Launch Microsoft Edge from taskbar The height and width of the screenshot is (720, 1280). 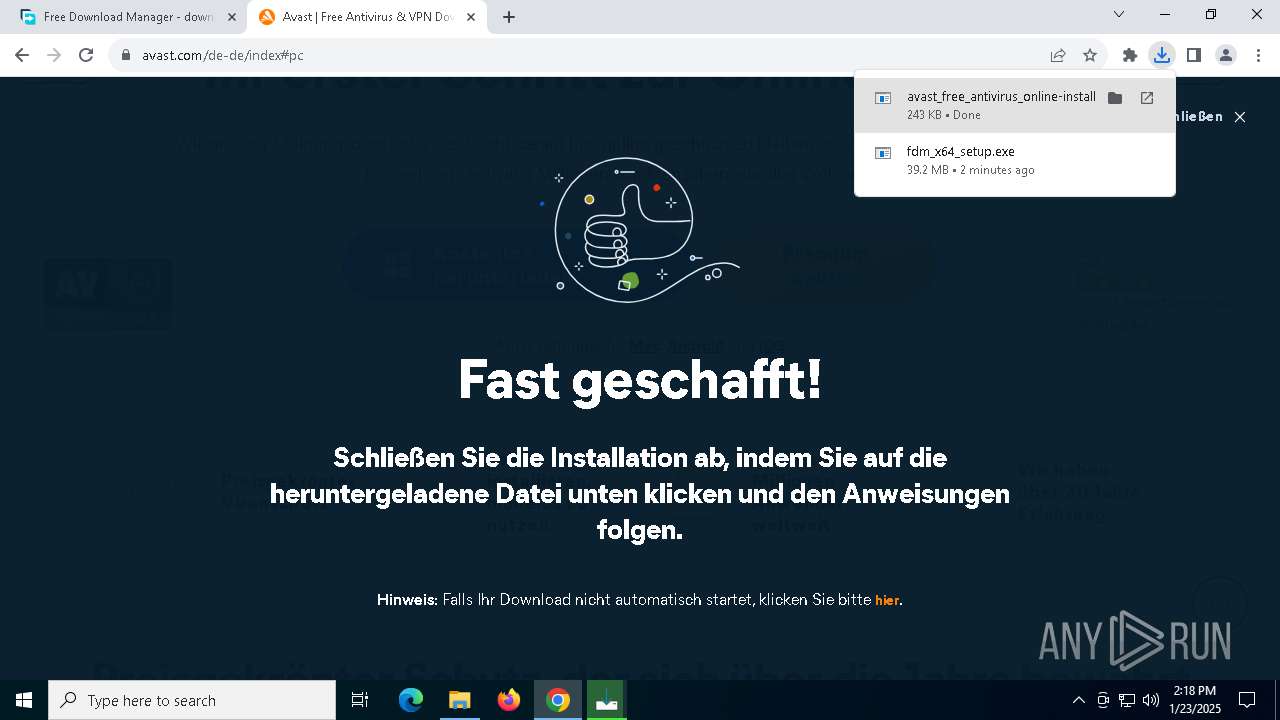411,700
